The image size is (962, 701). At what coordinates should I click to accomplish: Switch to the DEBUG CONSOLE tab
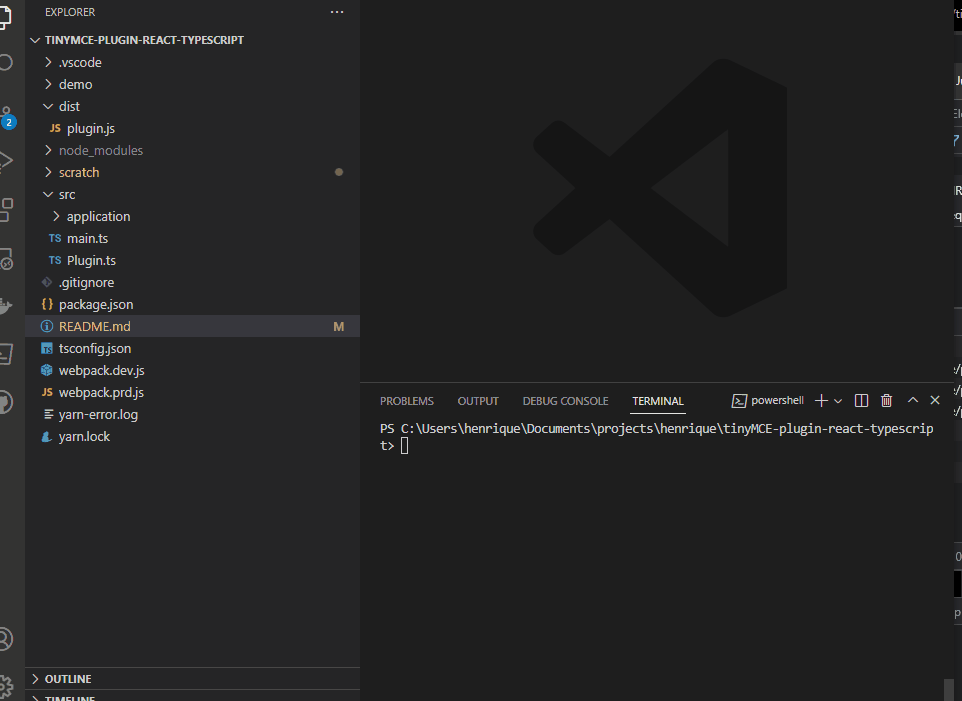[565, 400]
